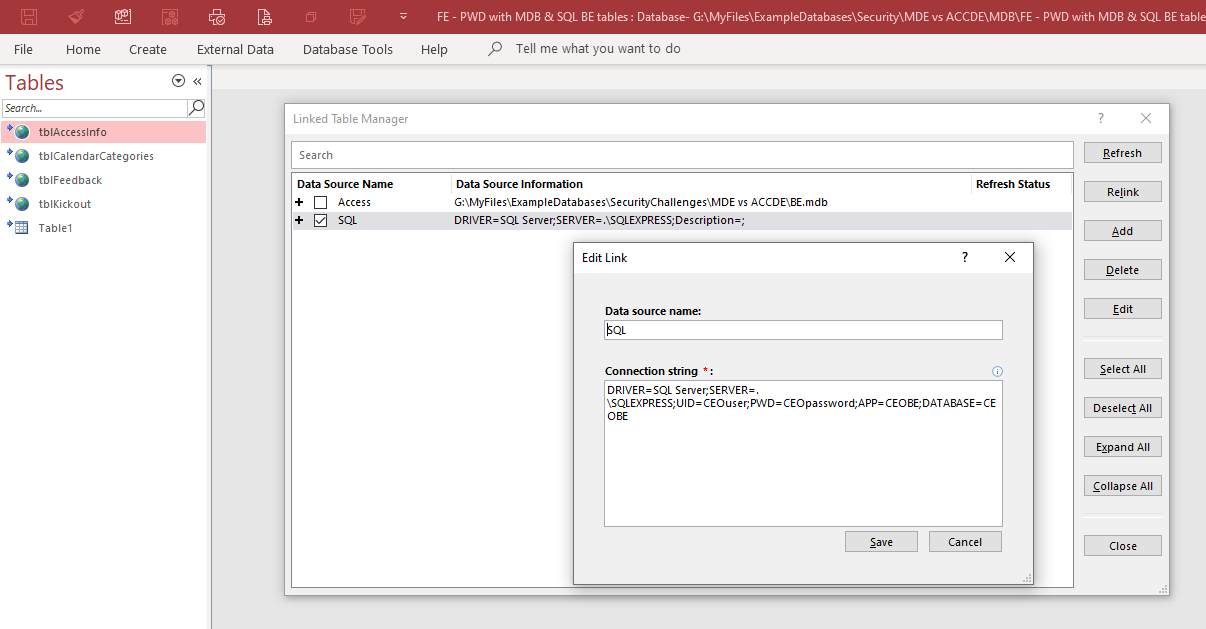Click the Refresh Status column header
The image size is (1206, 629).
point(1013,184)
